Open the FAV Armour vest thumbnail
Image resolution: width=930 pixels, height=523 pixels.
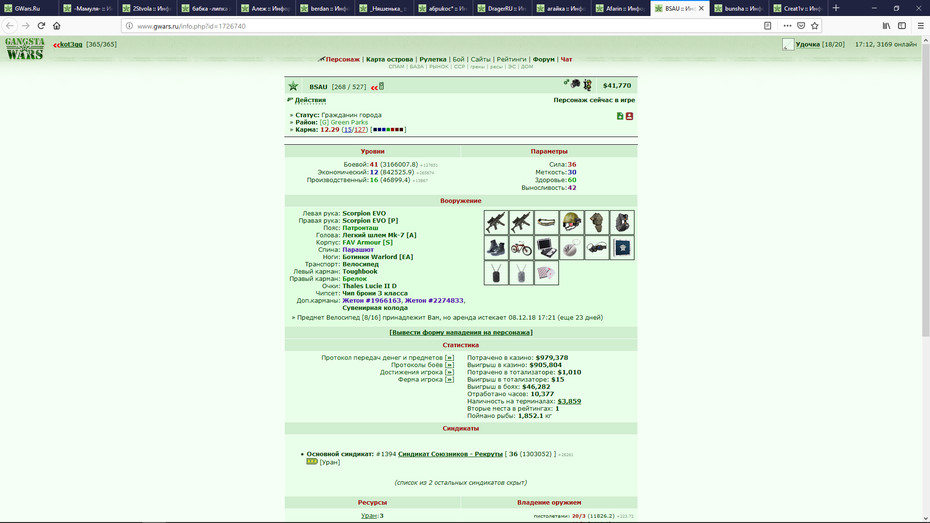(x=597, y=222)
